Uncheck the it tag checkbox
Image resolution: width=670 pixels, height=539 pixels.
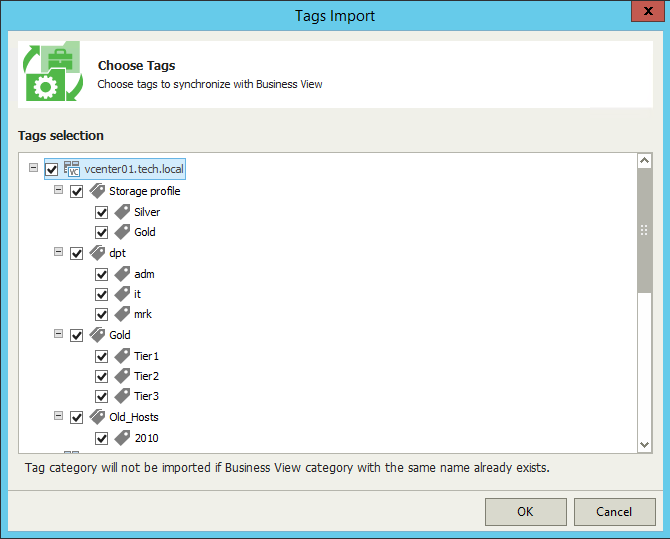(102, 295)
